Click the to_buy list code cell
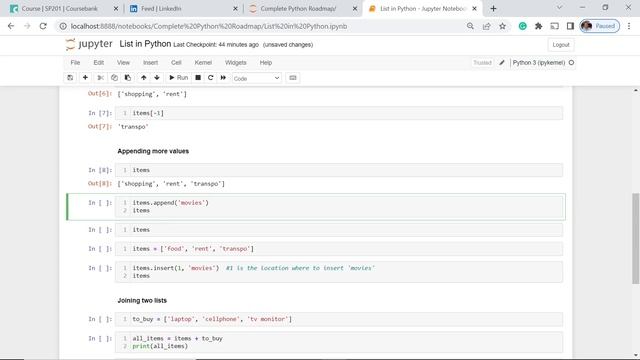640x360 pixels. [x=339, y=319]
